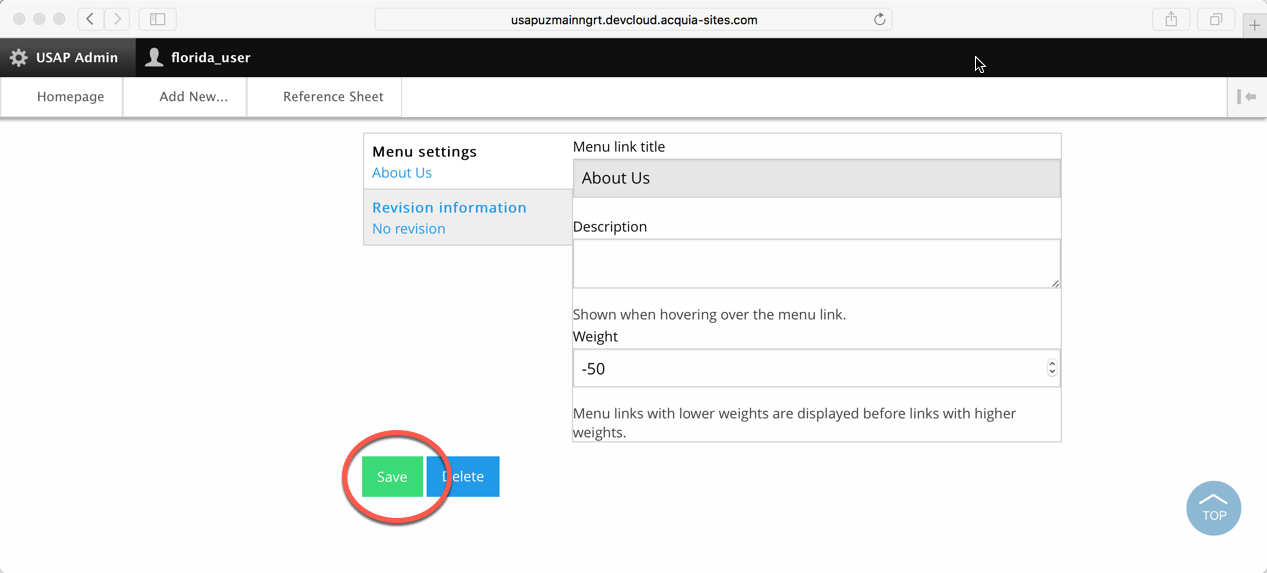This screenshot has width=1267, height=573.
Task: Reload the page with refresh icon
Action: [879, 19]
